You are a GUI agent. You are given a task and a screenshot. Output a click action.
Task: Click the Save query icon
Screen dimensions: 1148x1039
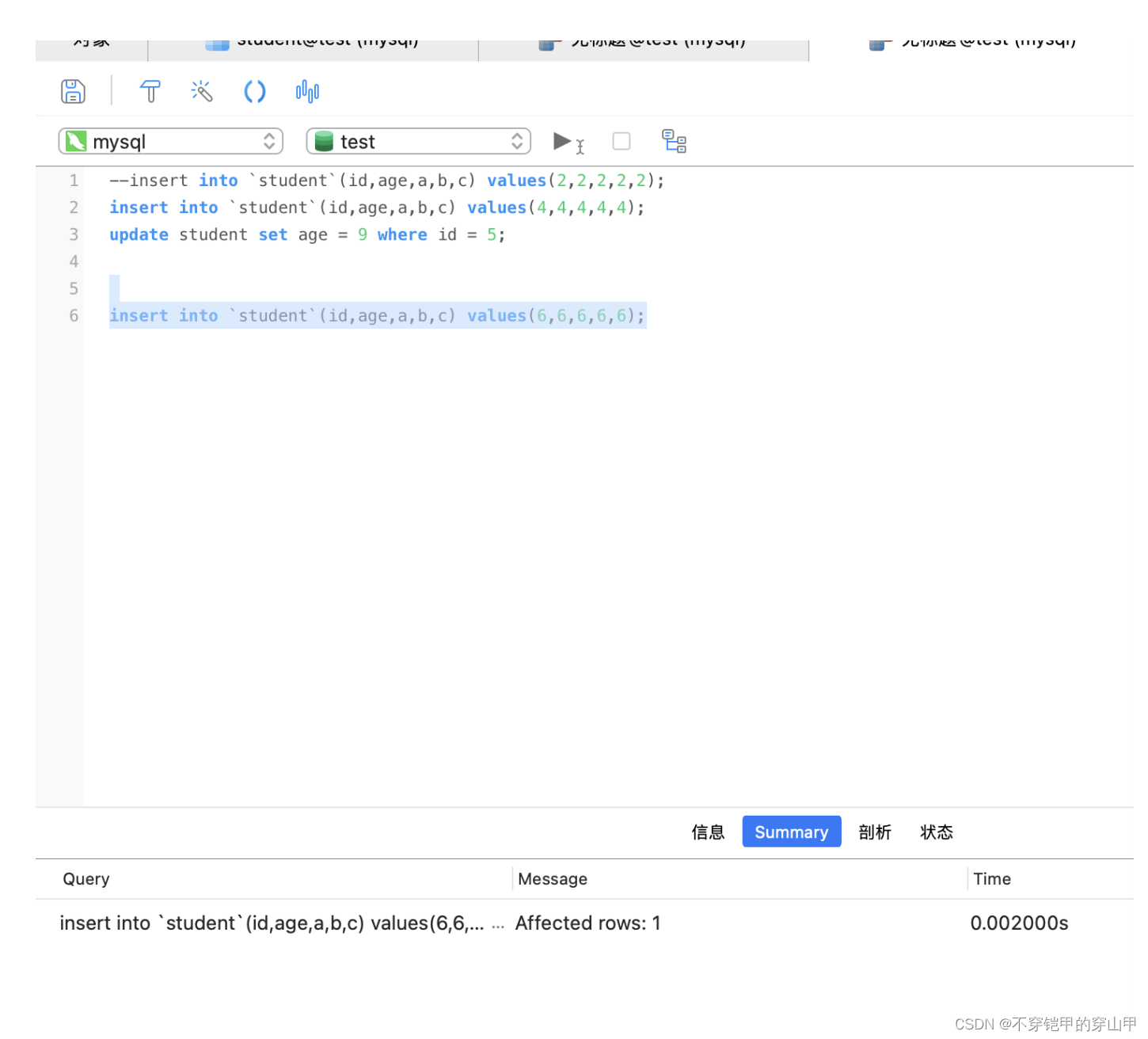coord(73,91)
